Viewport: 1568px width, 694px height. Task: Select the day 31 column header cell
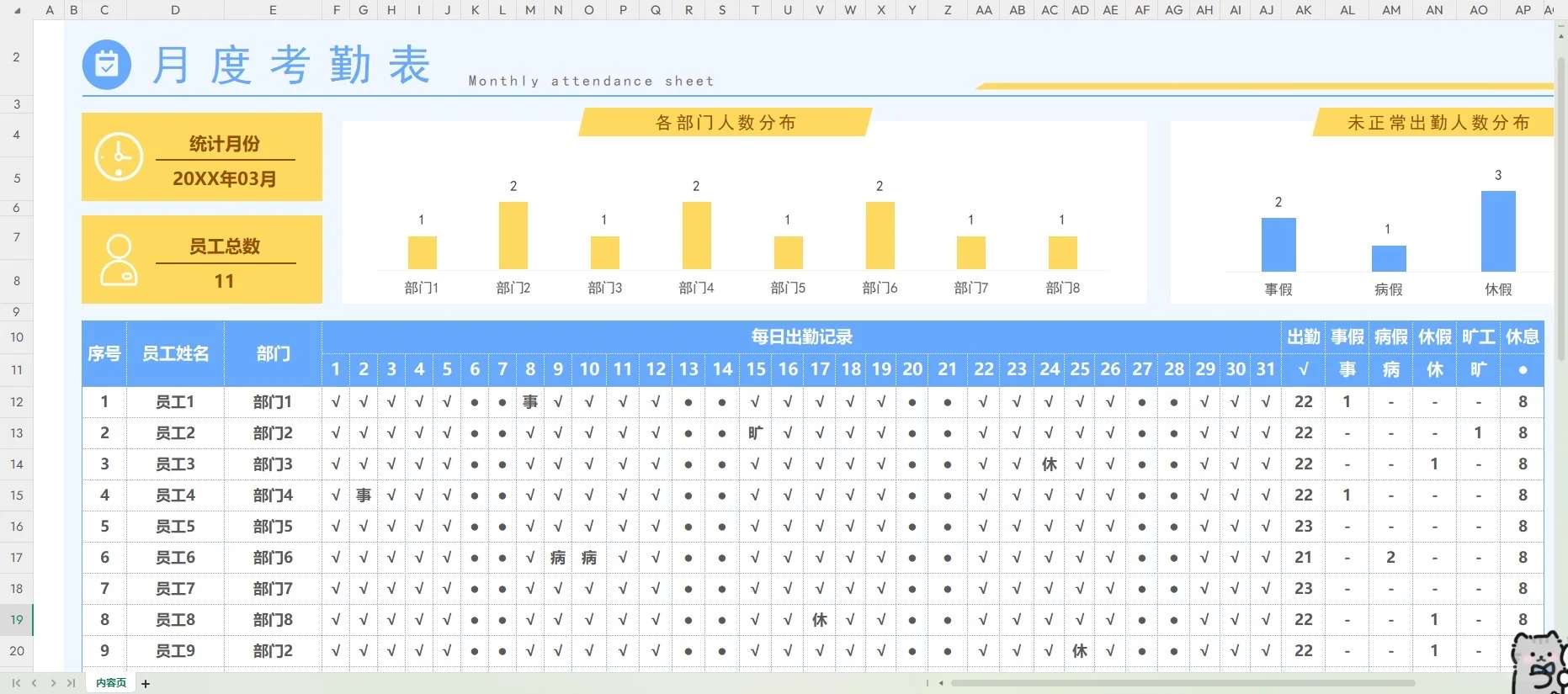(x=1266, y=369)
